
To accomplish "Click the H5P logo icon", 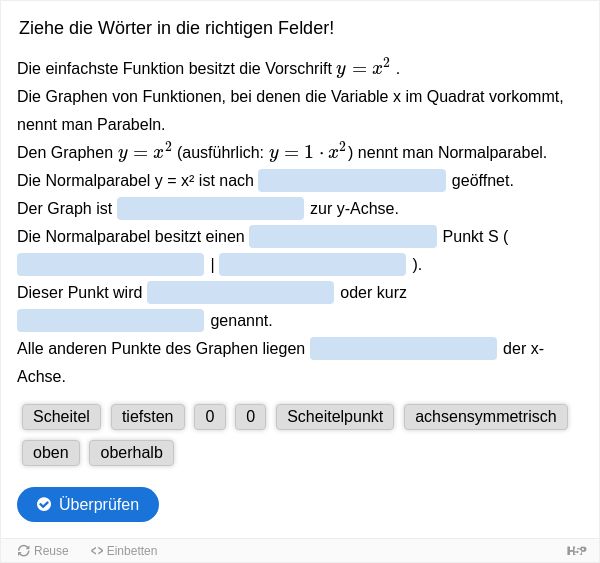I will click(576, 551).
